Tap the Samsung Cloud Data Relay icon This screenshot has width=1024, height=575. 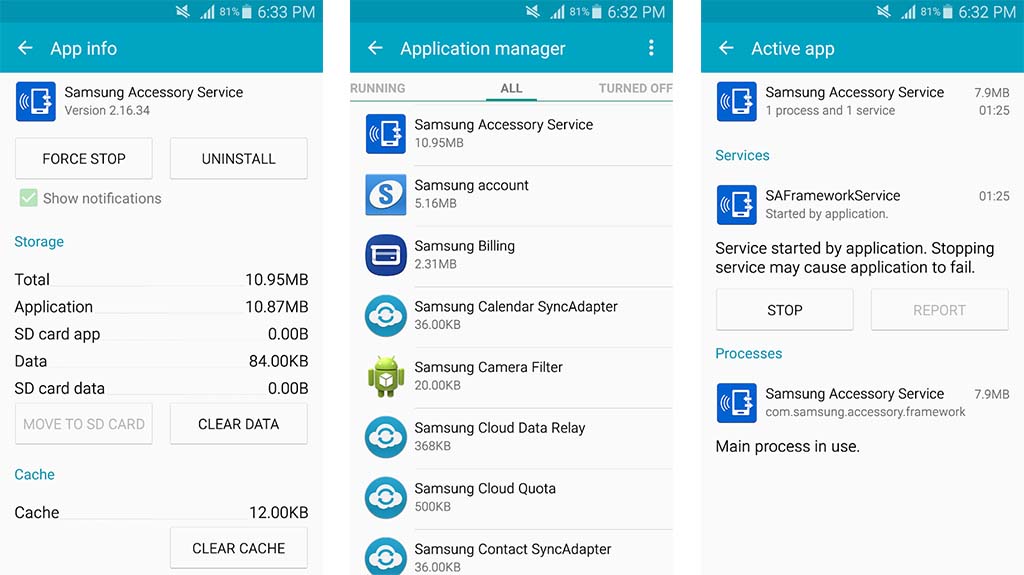(385, 437)
